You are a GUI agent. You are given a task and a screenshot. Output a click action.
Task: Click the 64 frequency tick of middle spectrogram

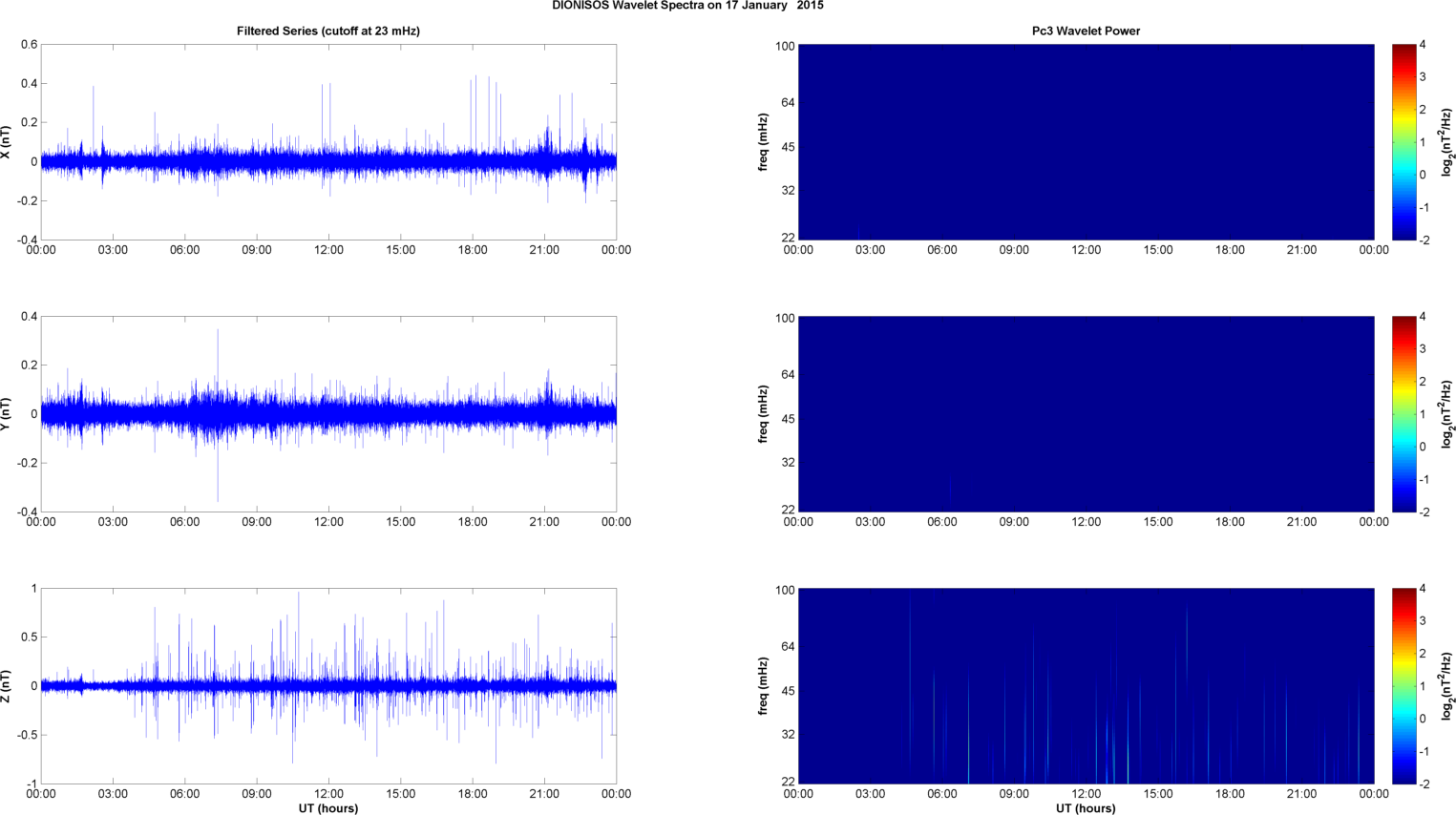[x=789, y=375]
